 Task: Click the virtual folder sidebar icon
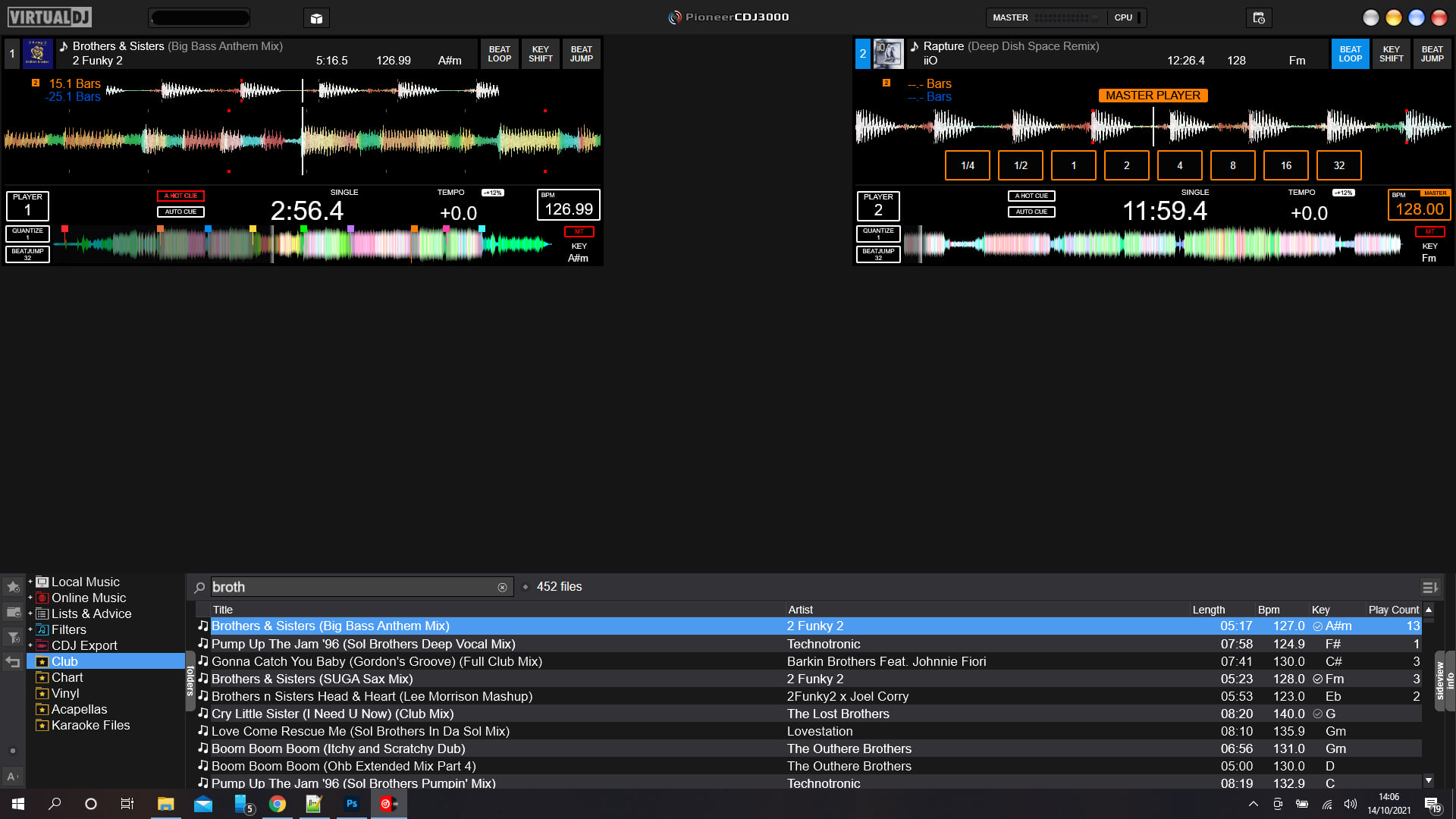13,612
